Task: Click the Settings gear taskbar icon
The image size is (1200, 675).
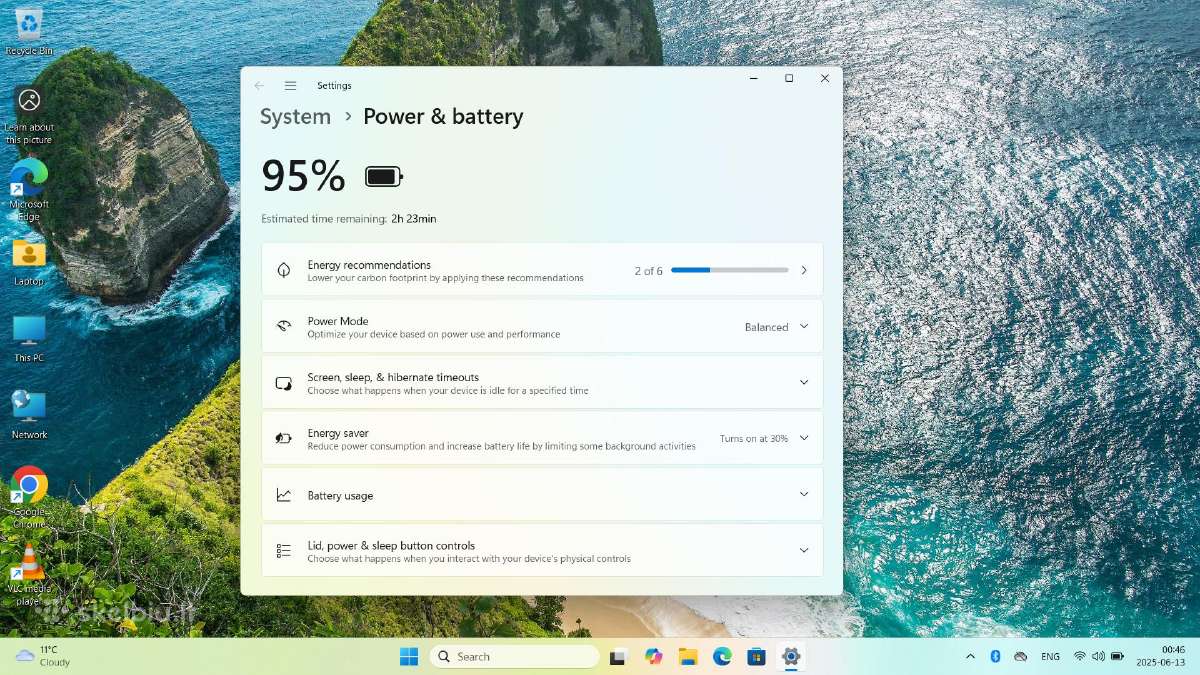Action: tap(791, 656)
